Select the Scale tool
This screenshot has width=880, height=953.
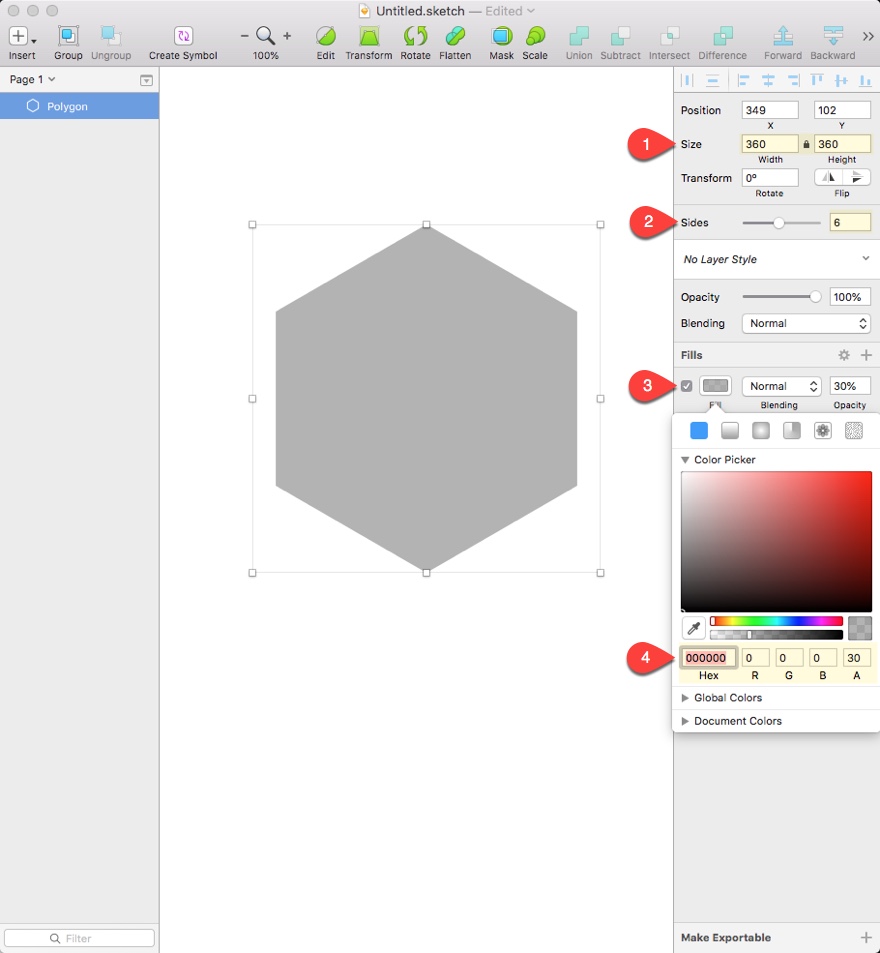(x=535, y=37)
